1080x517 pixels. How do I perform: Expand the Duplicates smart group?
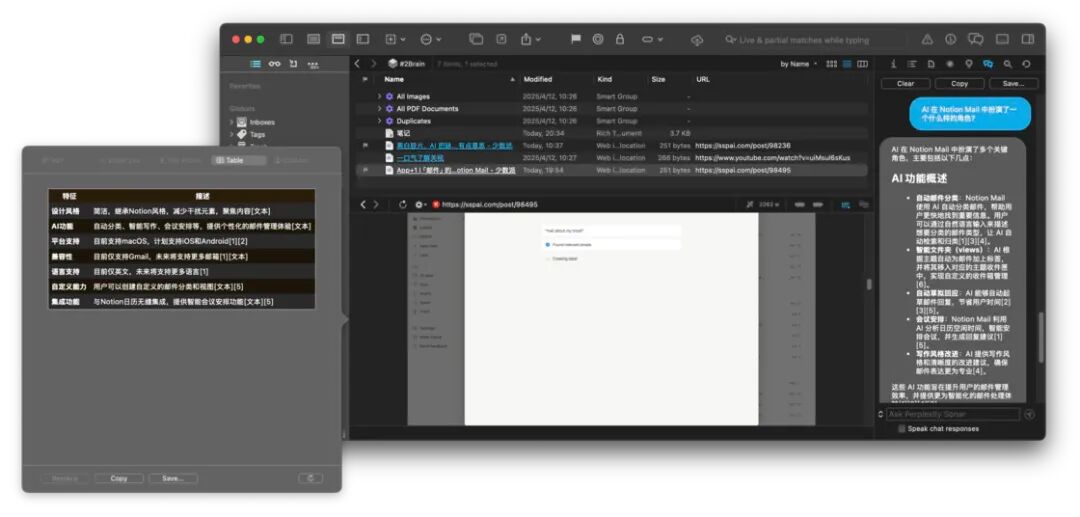tap(379, 121)
